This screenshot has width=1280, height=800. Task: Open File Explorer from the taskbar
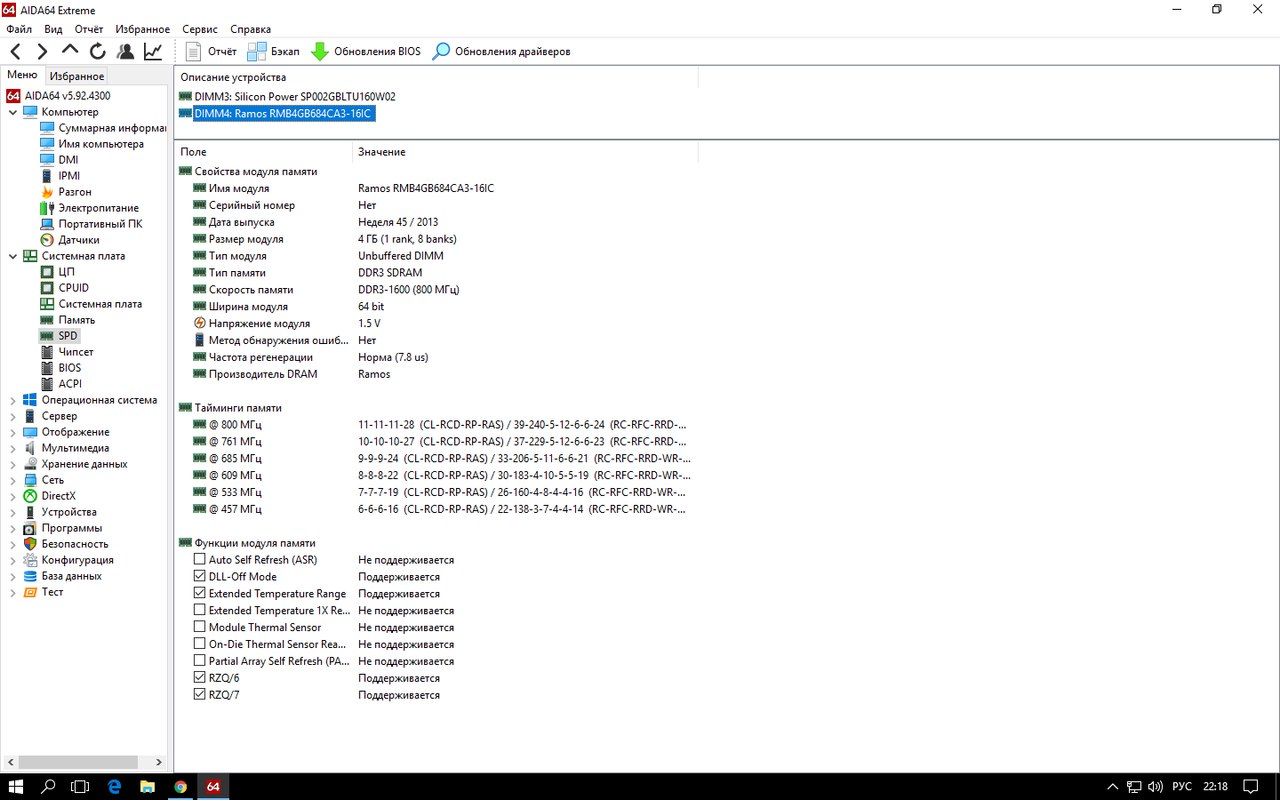pos(147,786)
